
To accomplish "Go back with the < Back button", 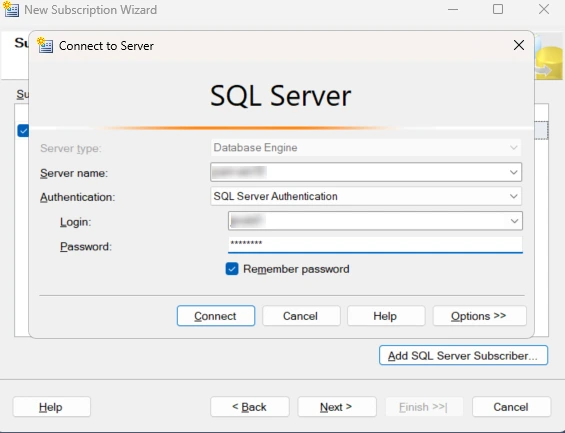I will [250, 407].
